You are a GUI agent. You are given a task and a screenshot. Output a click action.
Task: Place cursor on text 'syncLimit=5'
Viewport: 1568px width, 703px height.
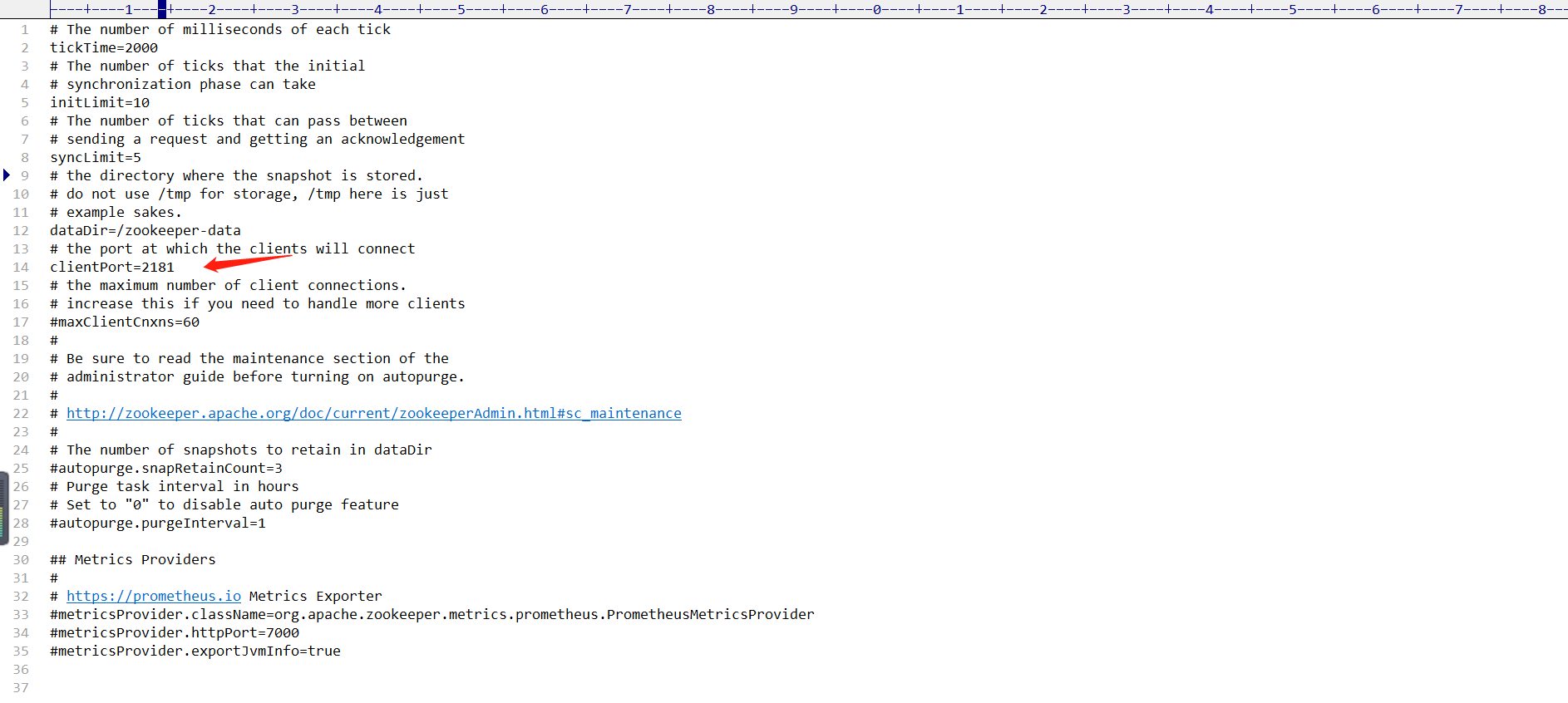click(x=96, y=157)
